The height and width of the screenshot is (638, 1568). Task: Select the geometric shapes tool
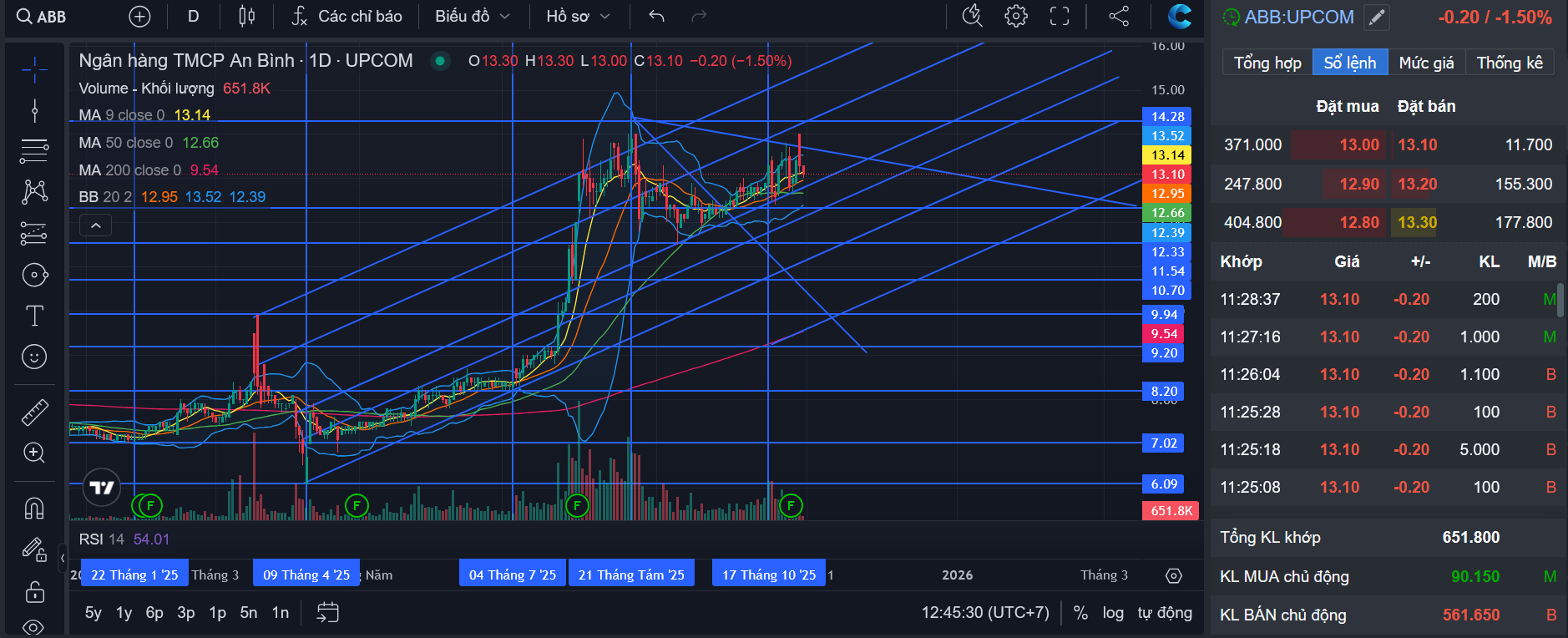click(x=34, y=275)
